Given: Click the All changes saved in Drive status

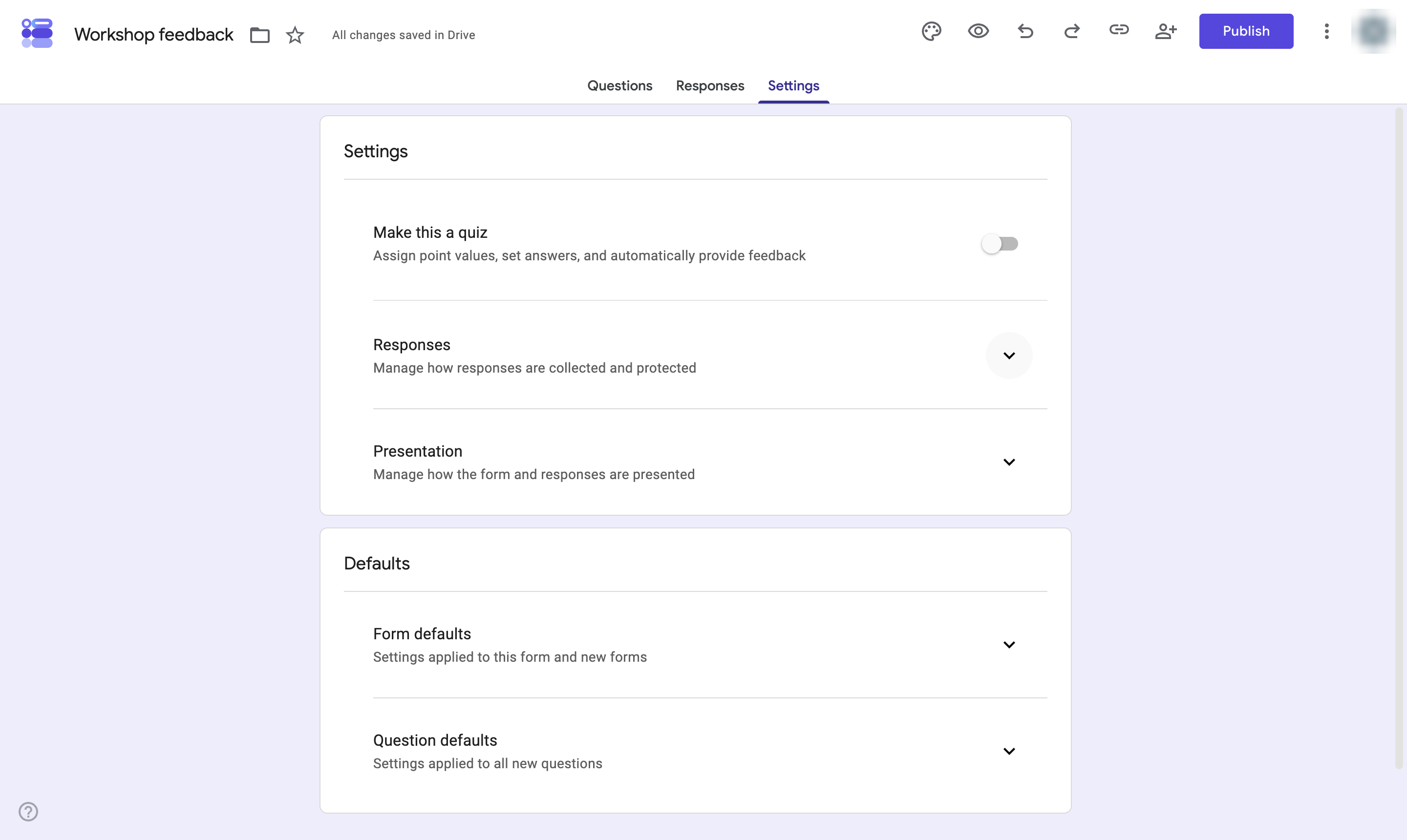Looking at the screenshot, I should (404, 35).
